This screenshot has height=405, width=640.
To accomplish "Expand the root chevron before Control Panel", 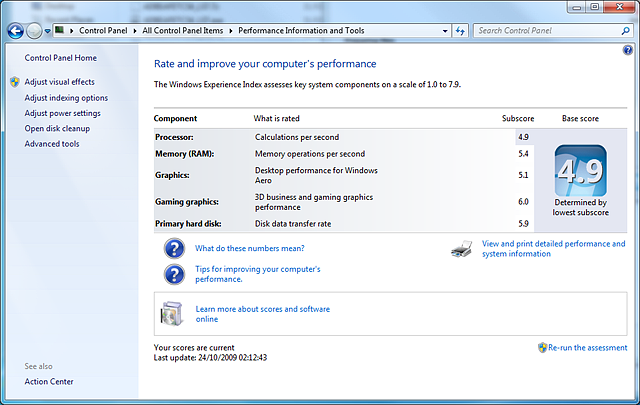I will point(71,31).
